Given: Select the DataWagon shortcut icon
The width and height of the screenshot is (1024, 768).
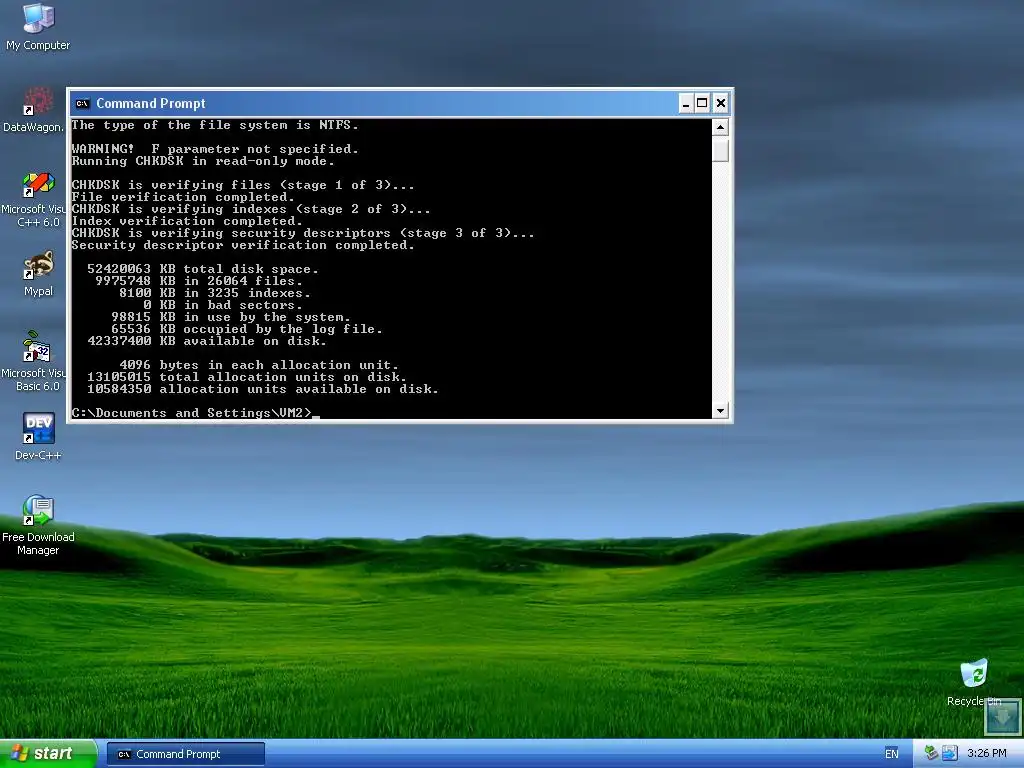Looking at the screenshot, I should pyautogui.click(x=36, y=108).
